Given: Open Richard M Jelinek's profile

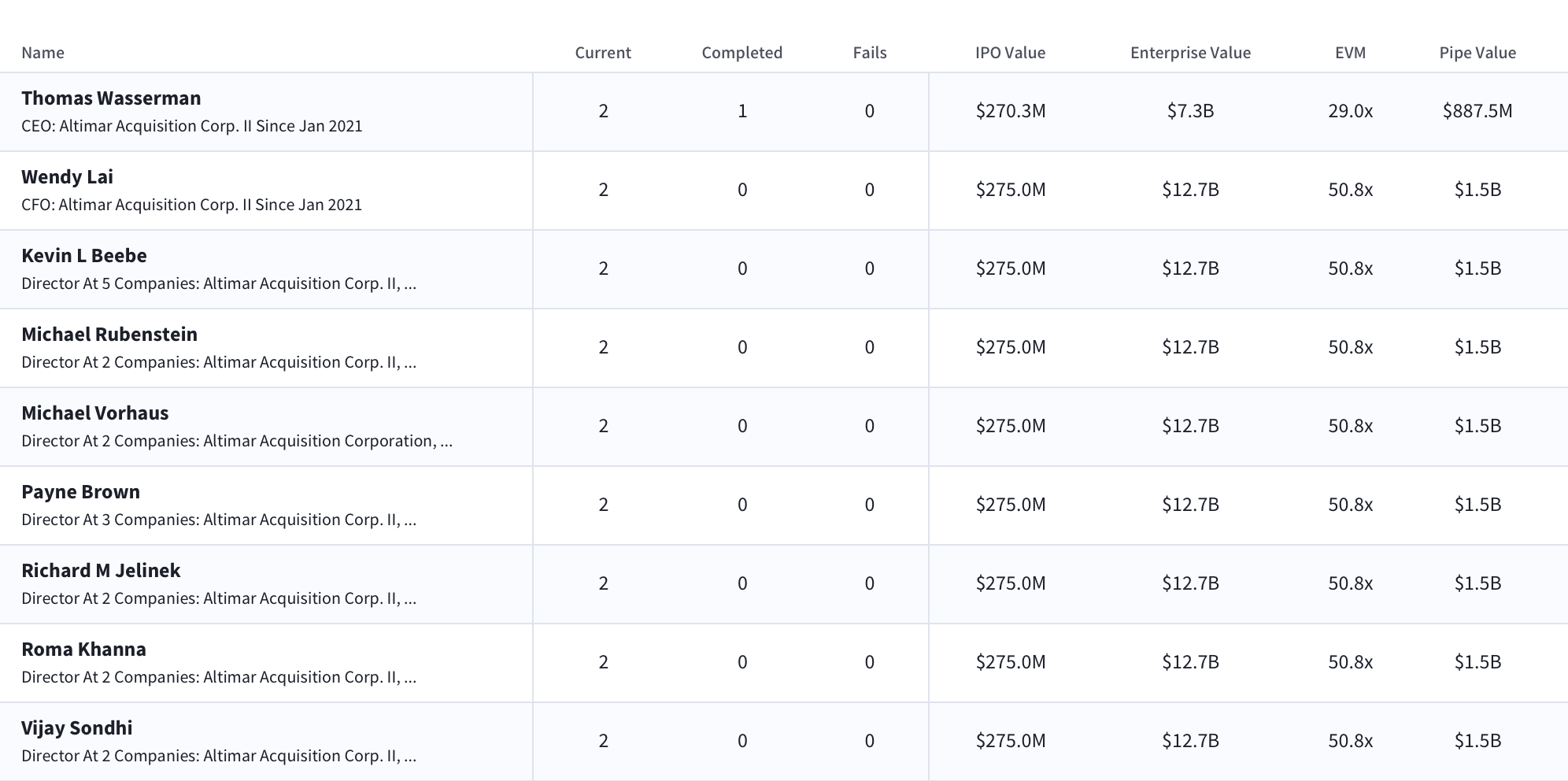Looking at the screenshot, I should click(101, 571).
